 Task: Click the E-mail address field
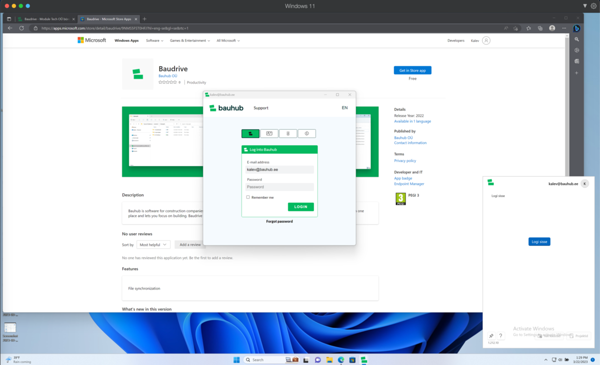click(279, 169)
